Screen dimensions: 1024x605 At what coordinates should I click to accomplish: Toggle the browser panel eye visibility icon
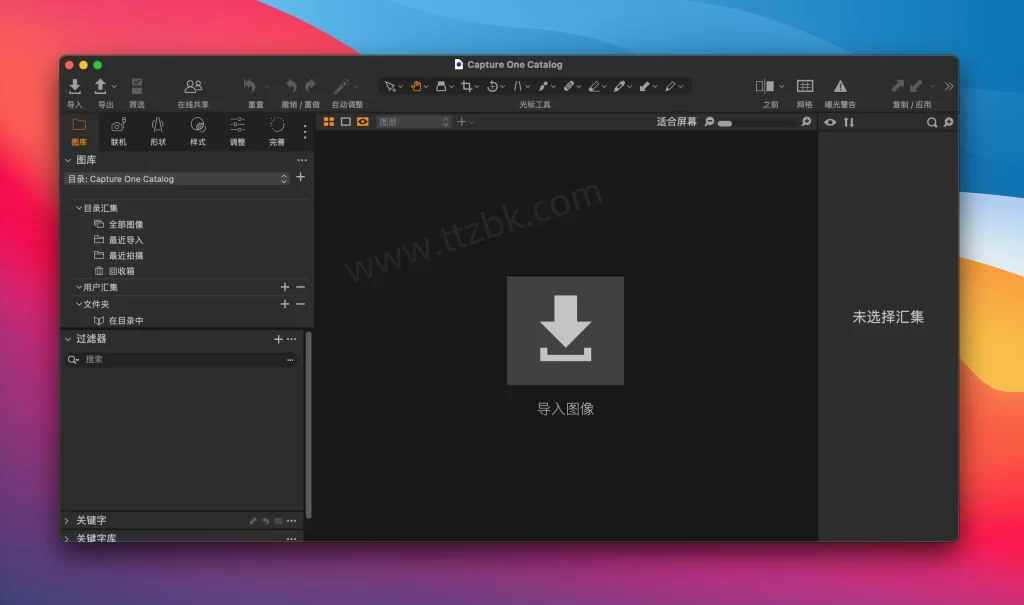click(x=830, y=122)
